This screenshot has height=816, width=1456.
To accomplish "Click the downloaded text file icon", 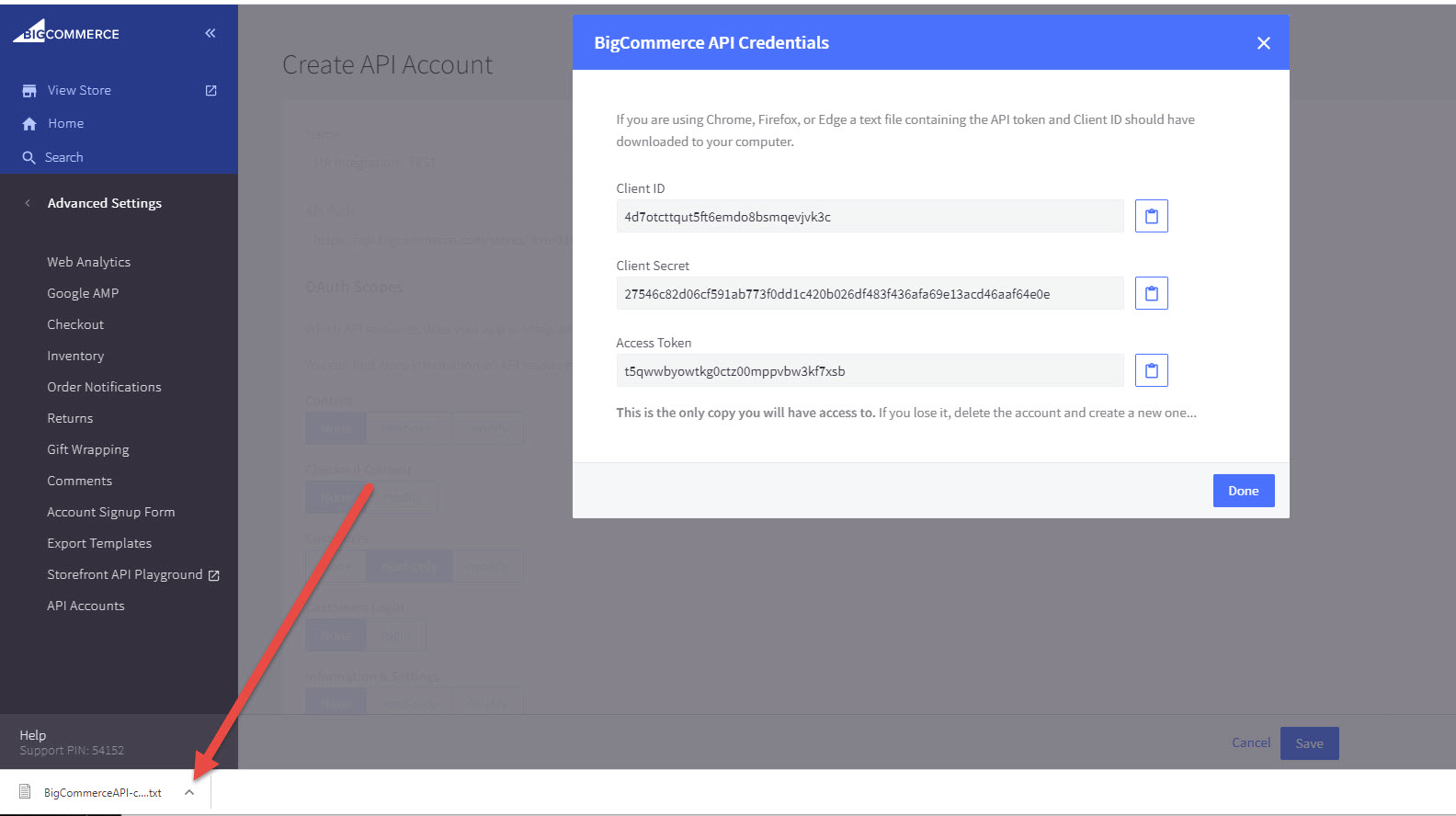I will [25, 791].
